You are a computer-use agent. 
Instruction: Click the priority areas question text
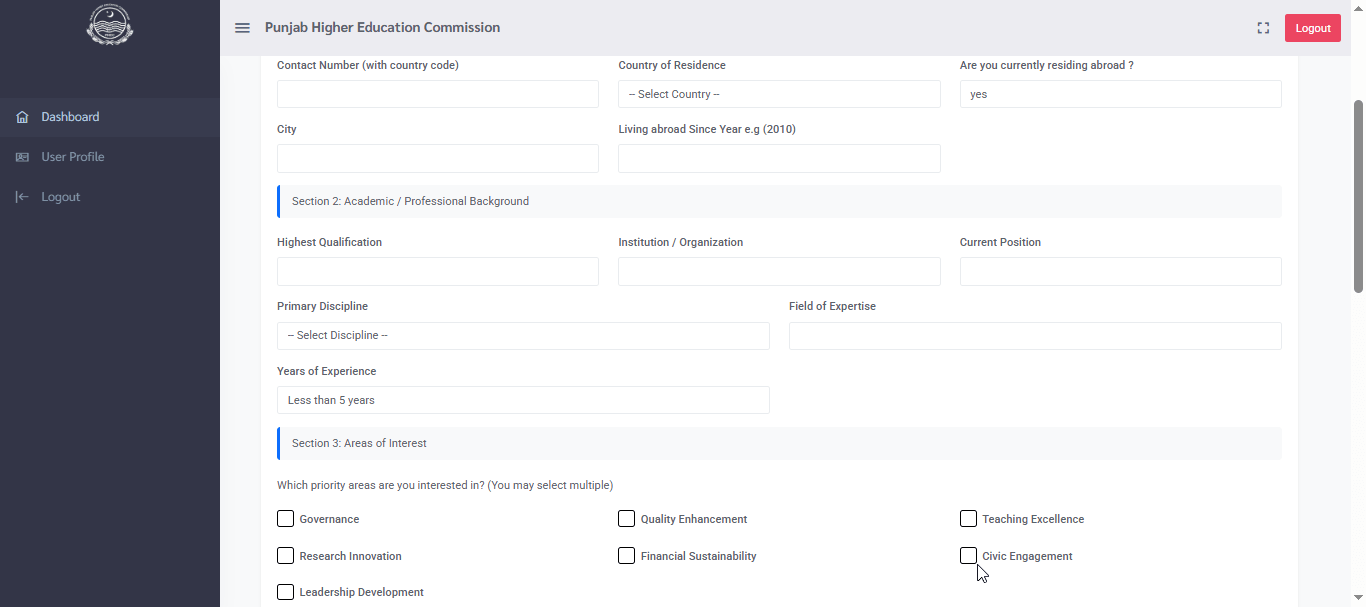[x=445, y=485]
